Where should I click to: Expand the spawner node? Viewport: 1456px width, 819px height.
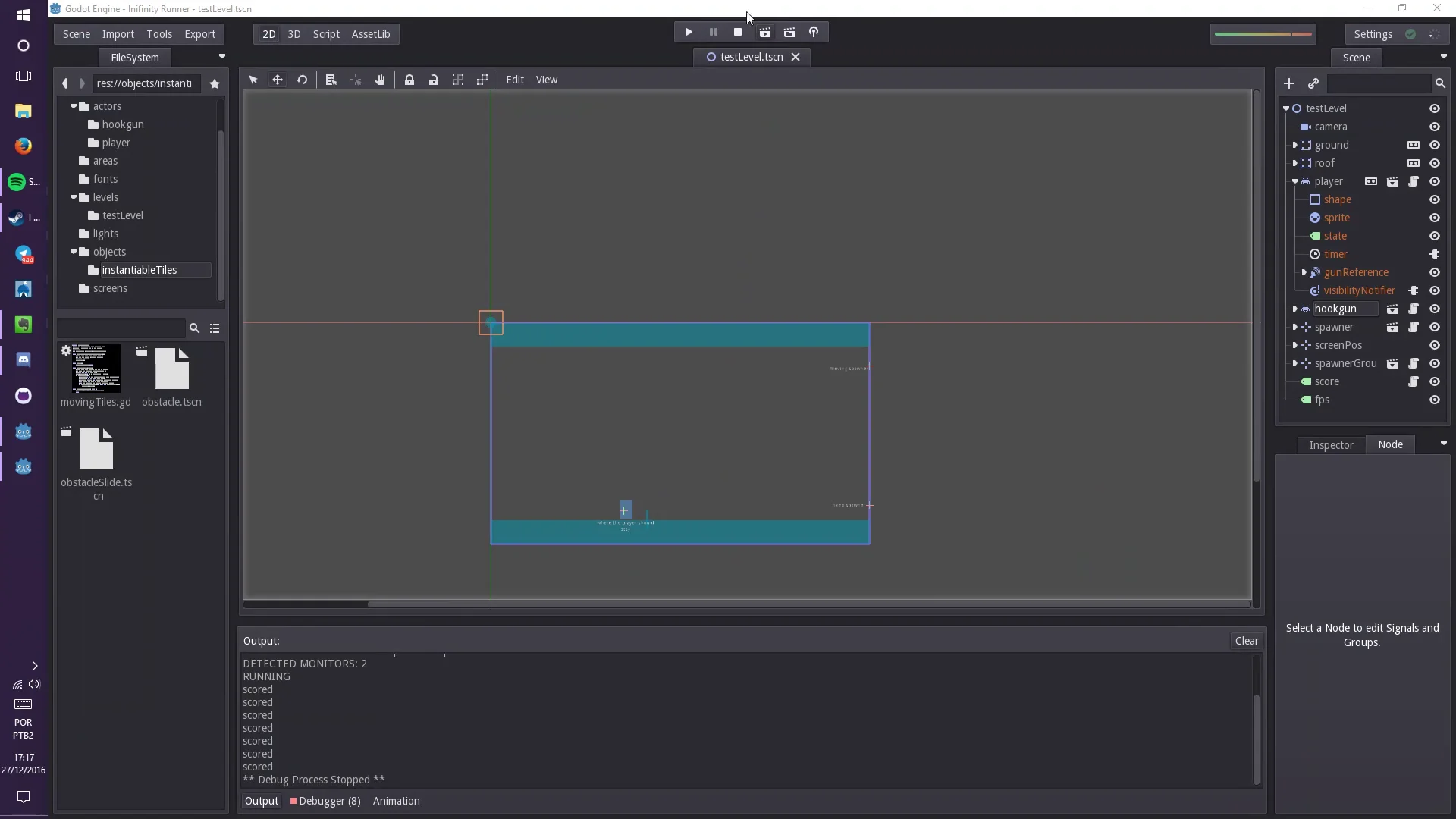tap(1295, 327)
